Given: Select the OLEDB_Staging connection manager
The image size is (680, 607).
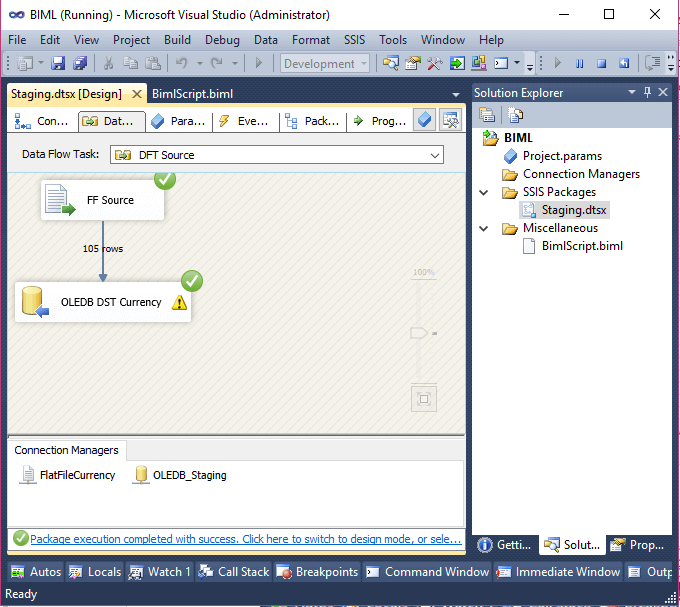Looking at the screenshot, I should tap(180, 475).
